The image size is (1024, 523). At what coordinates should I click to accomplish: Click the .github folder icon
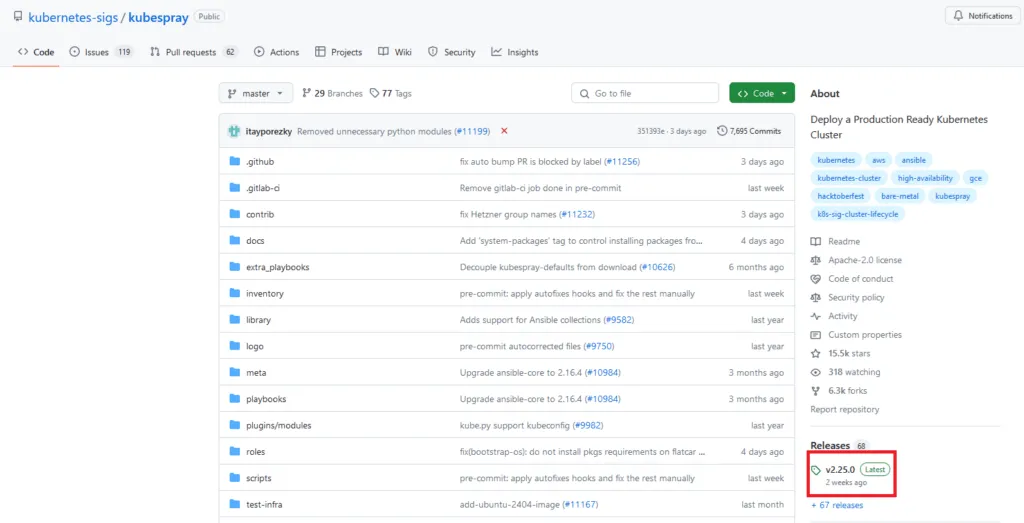point(235,161)
